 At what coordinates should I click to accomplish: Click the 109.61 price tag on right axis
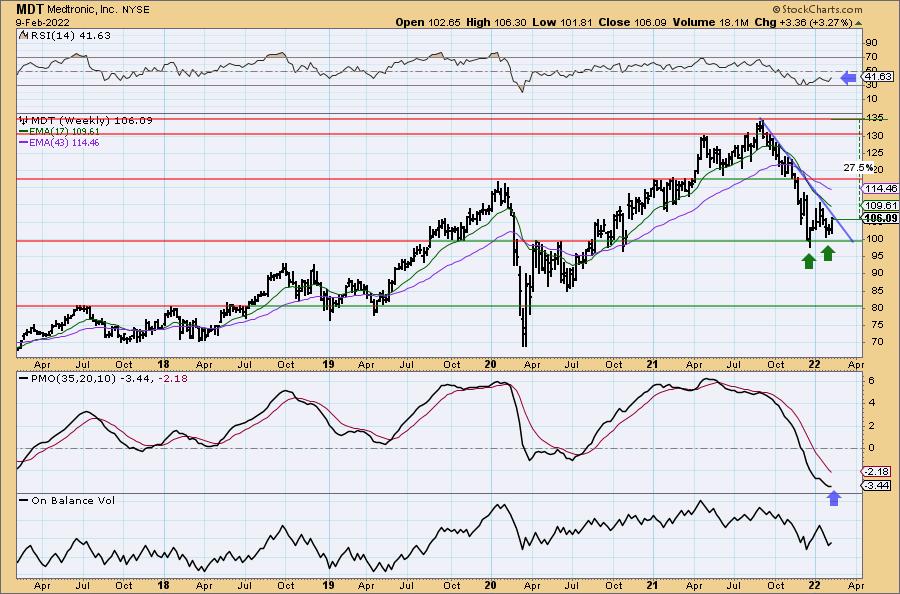click(x=881, y=205)
